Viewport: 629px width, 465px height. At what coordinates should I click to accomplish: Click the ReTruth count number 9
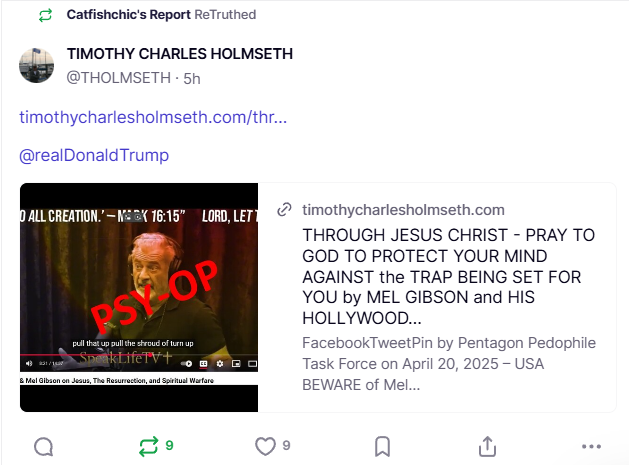point(169,446)
